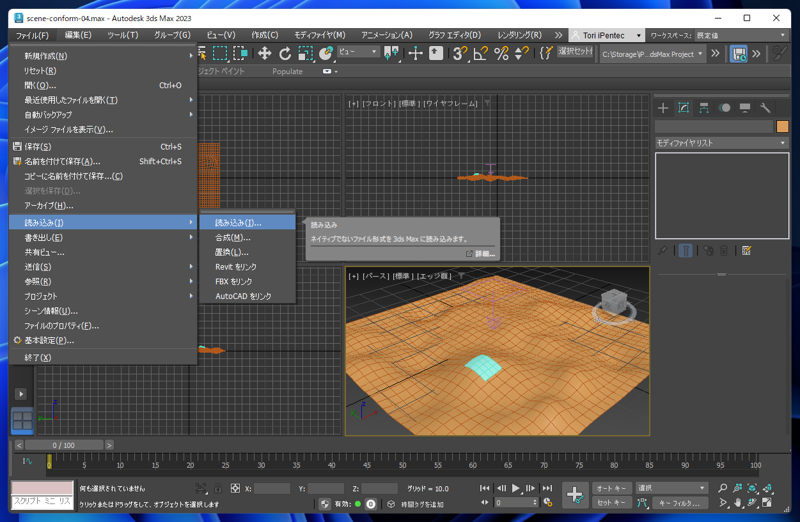Click Configure Modifier Sets icon
Screen dimensions: 800x522
point(746,251)
